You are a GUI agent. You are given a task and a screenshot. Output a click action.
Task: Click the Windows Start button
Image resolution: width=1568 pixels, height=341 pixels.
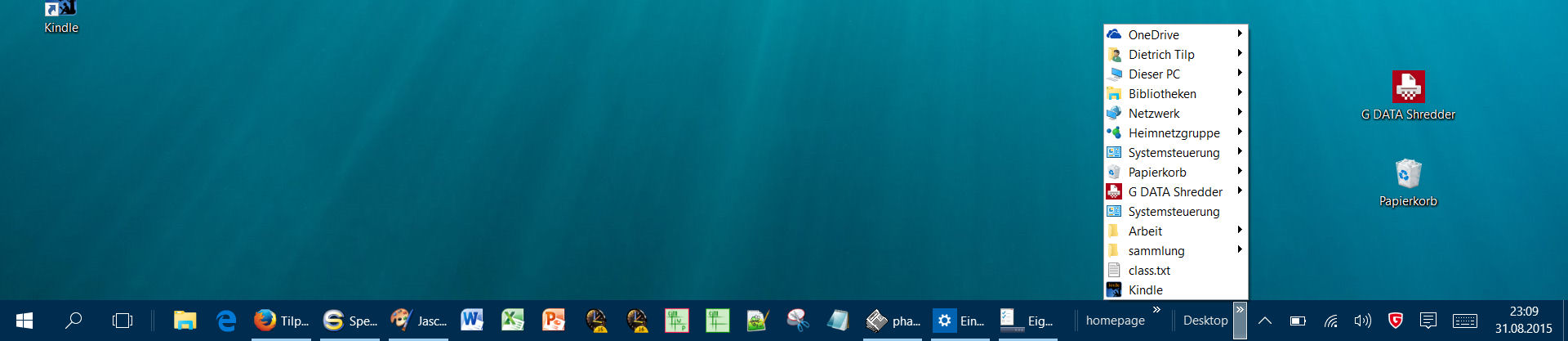pyautogui.click(x=24, y=321)
